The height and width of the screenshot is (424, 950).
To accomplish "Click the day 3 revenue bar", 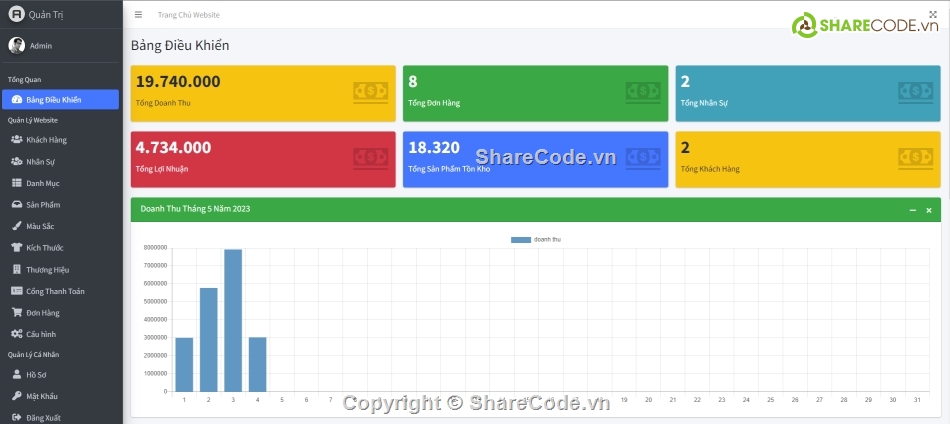I will [233, 320].
